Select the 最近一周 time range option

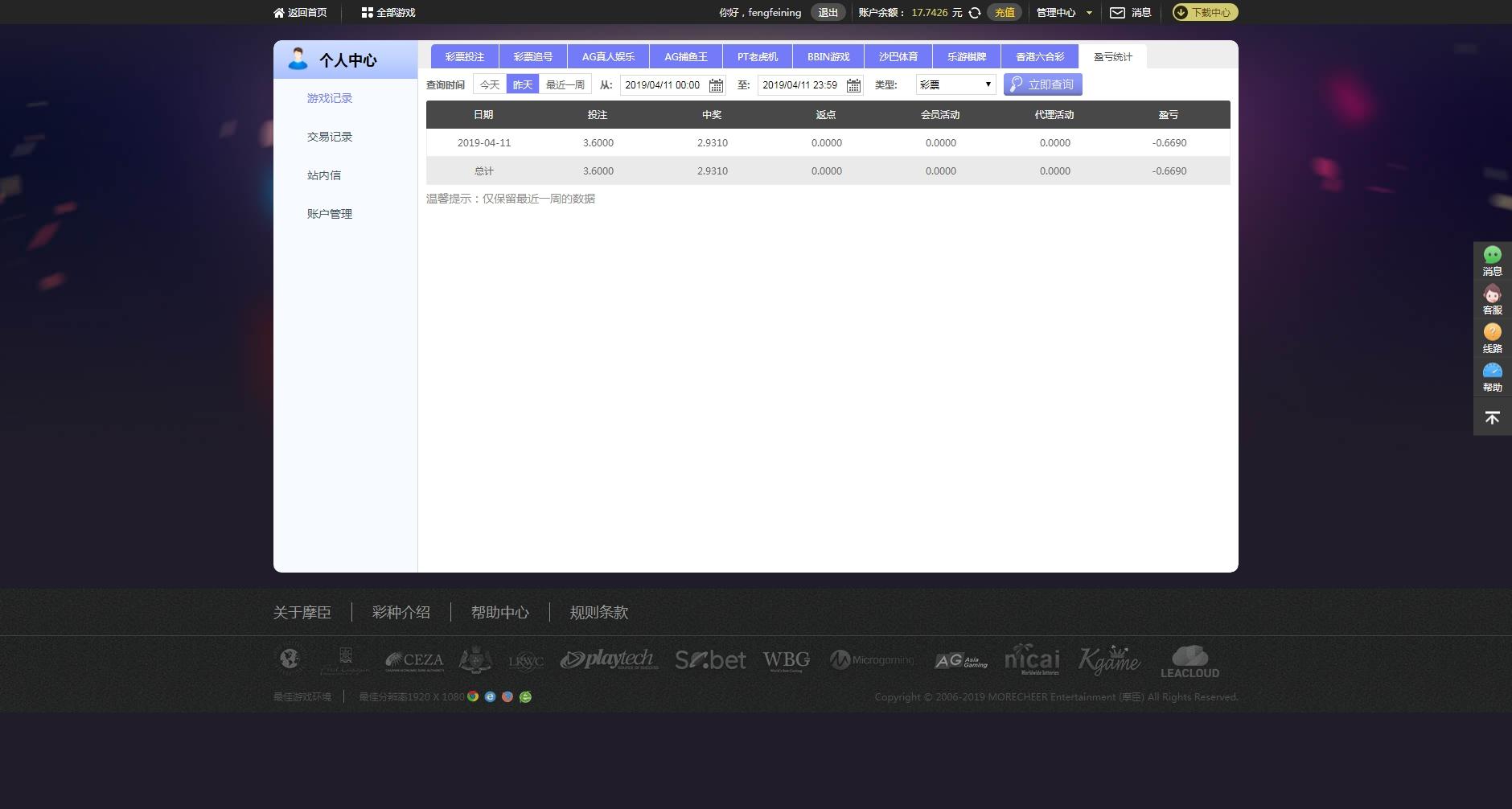[x=565, y=84]
